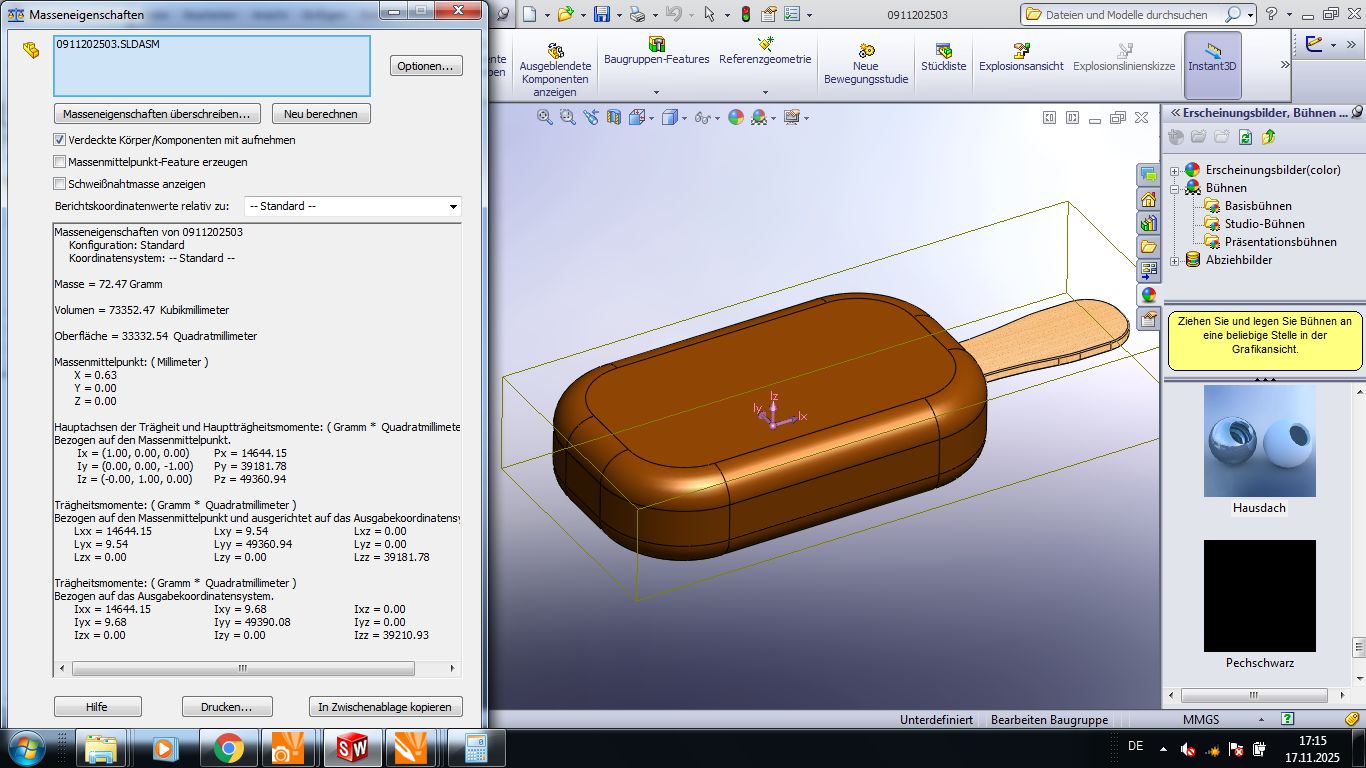The width and height of the screenshot is (1366, 768).
Task: Create a new document with the New icon
Action: pos(529,14)
